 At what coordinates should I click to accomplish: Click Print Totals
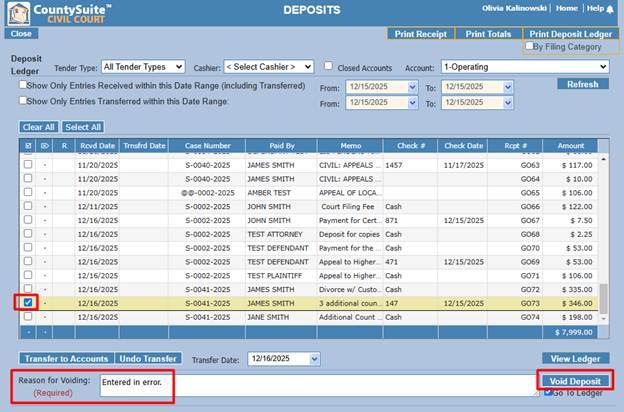[488, 34]
